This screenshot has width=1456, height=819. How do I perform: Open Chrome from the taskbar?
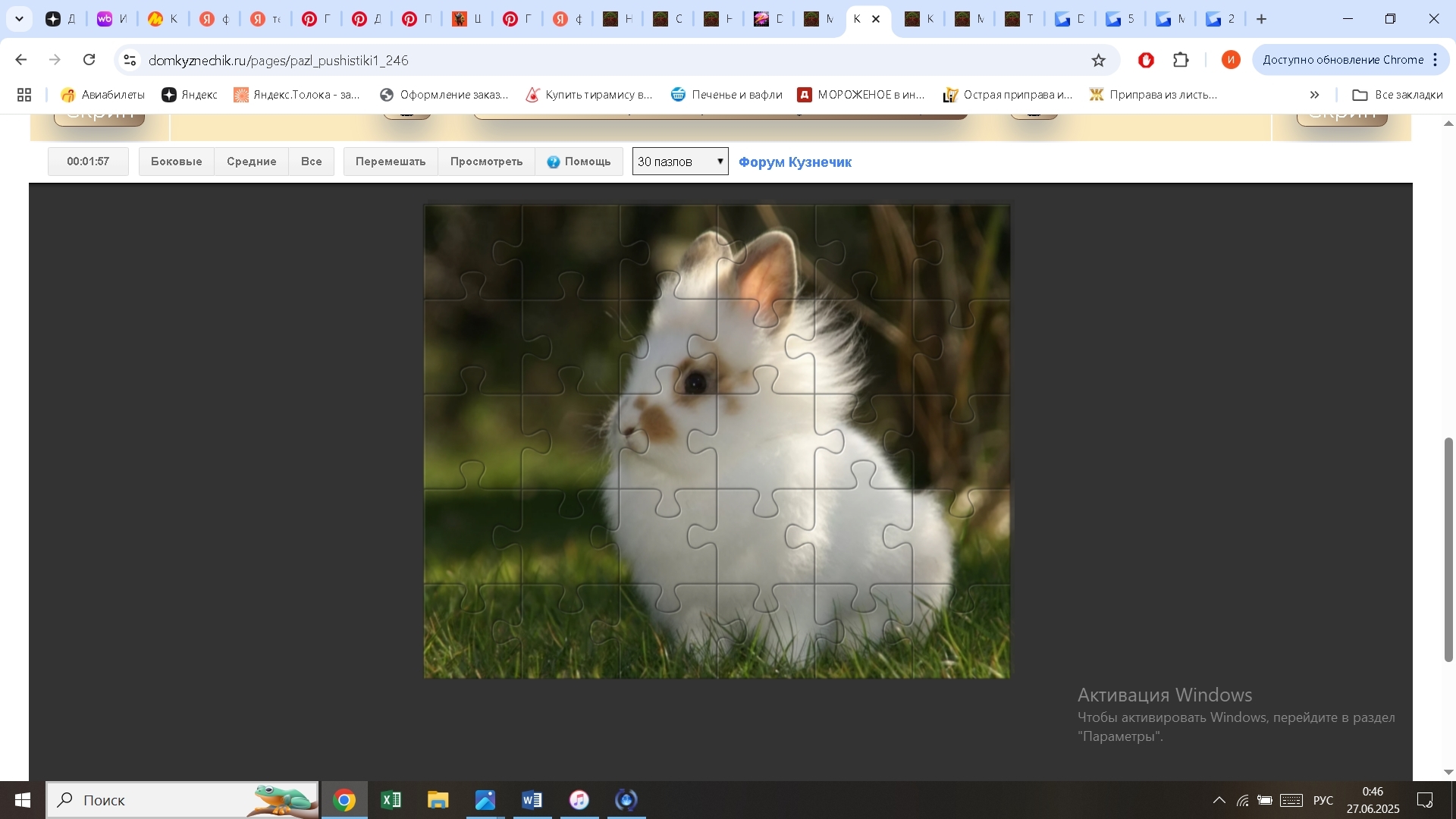tap(344, 800)
